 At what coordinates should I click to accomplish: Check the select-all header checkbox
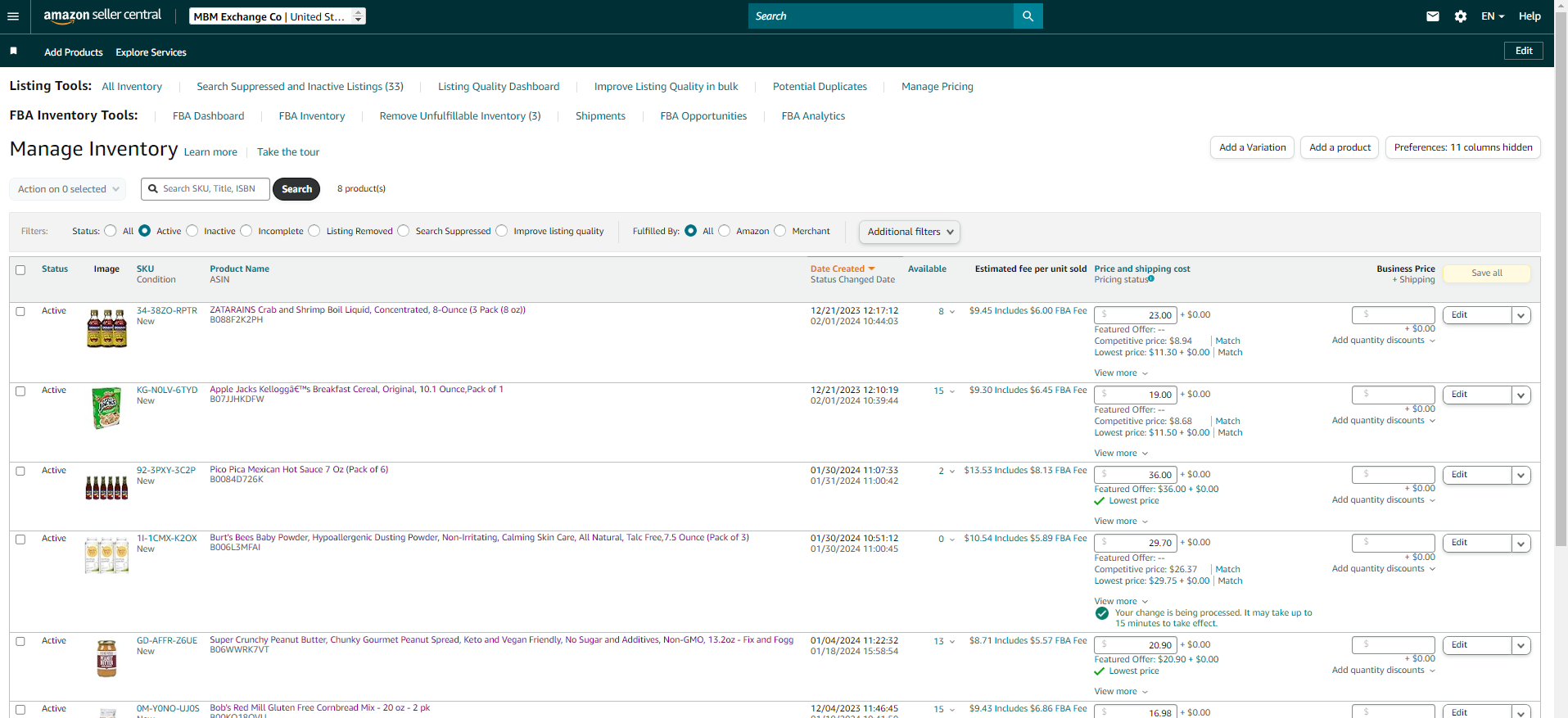(20, 270)
